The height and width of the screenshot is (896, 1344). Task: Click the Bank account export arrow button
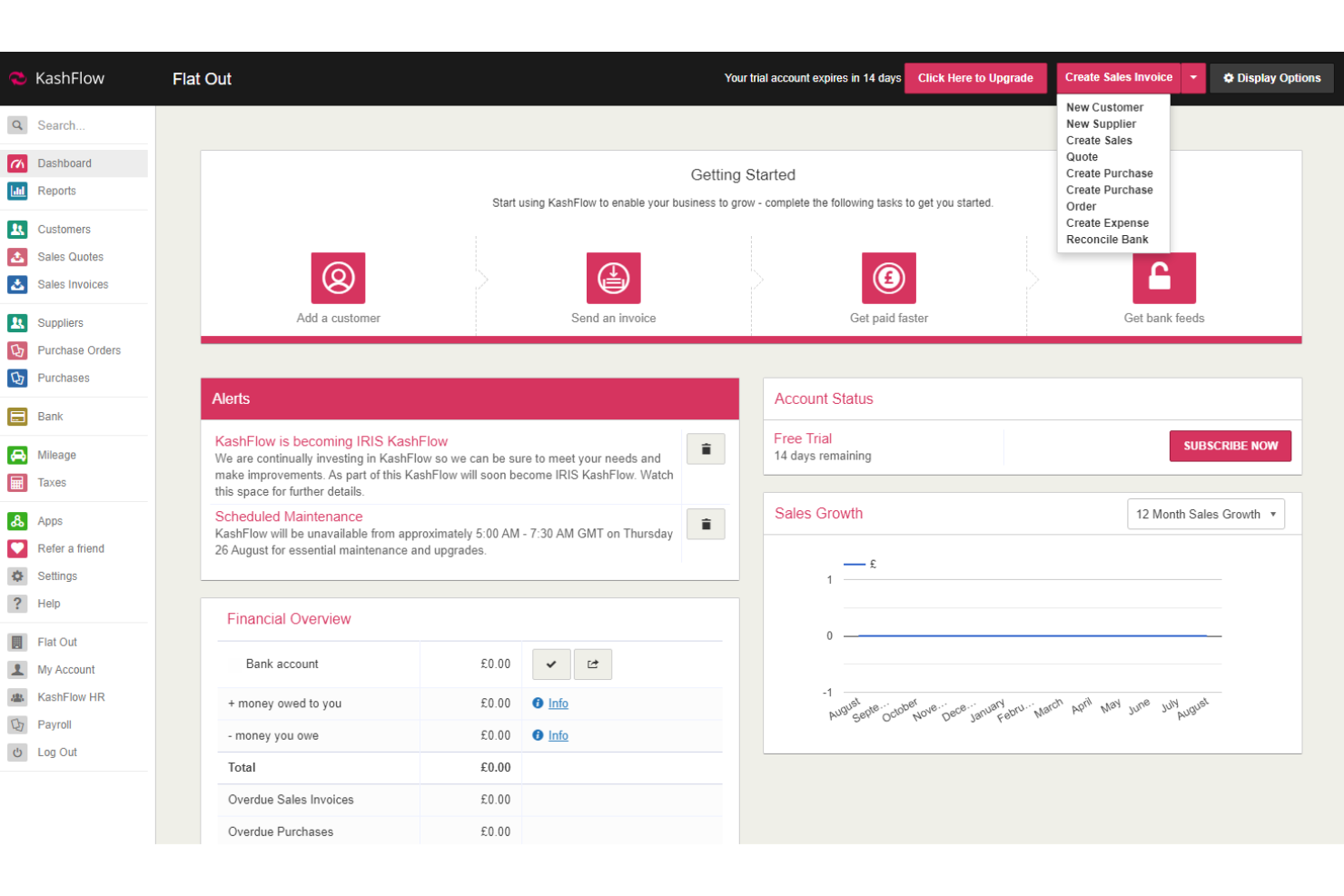pos(593,665)
